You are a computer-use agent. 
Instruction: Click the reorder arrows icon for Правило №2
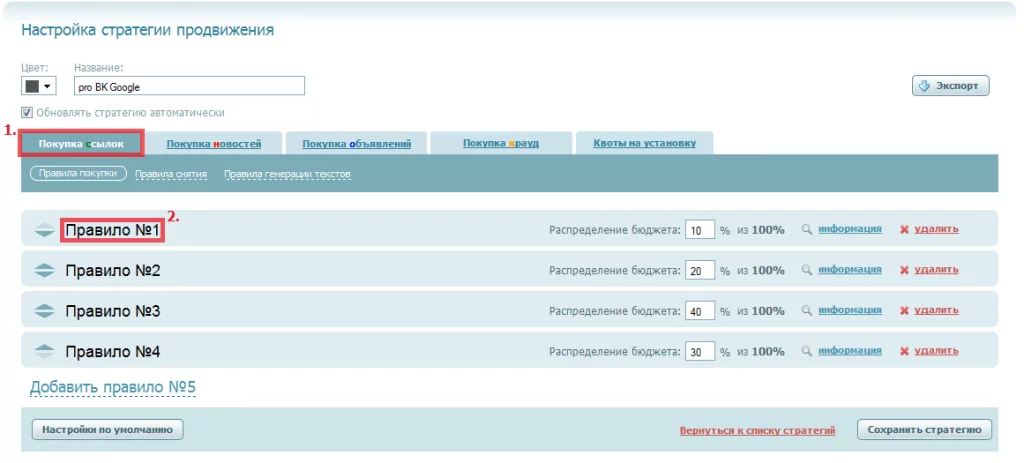[44, 271]
